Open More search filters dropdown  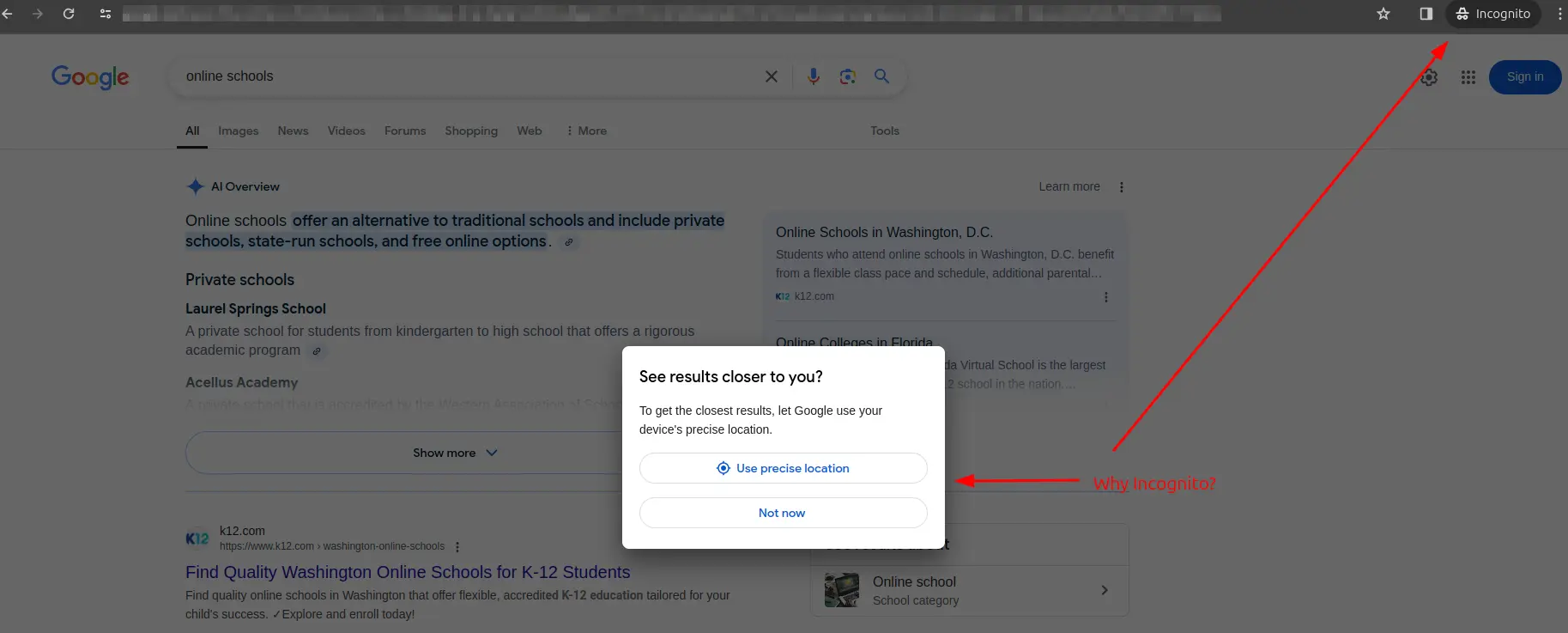point(586,131)
